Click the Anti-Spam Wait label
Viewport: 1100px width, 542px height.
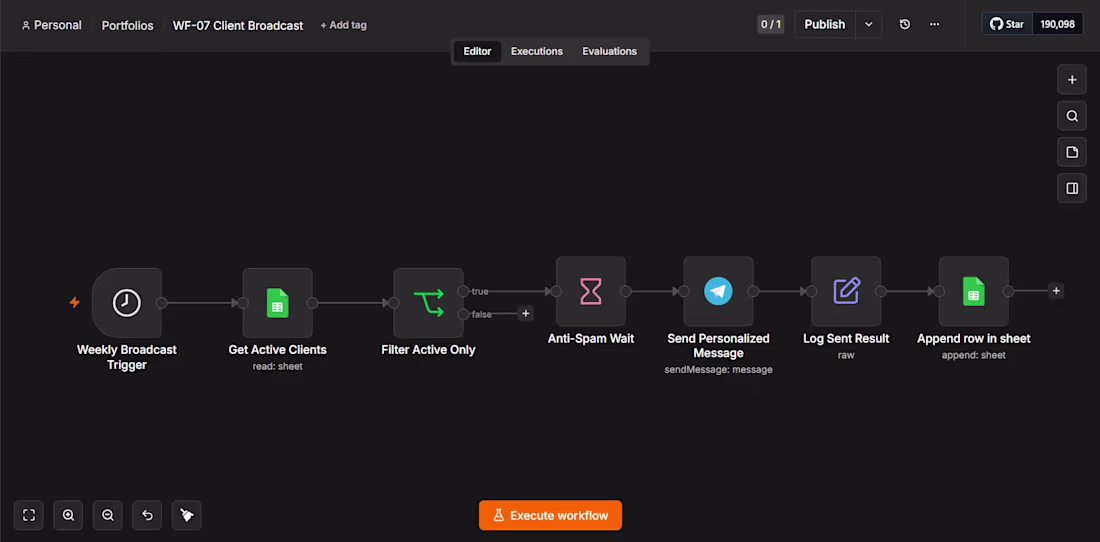591,339
